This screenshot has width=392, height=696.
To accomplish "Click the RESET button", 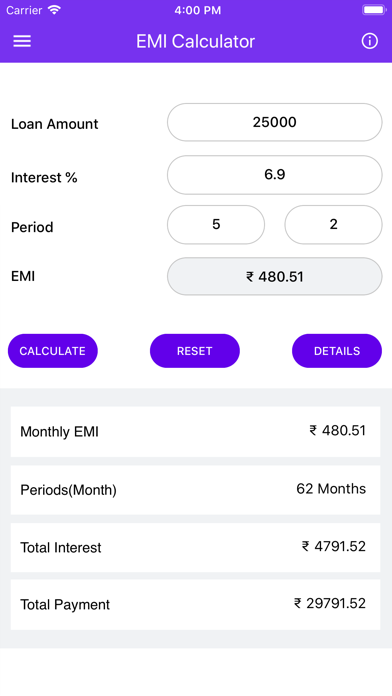I will (195, 351).
